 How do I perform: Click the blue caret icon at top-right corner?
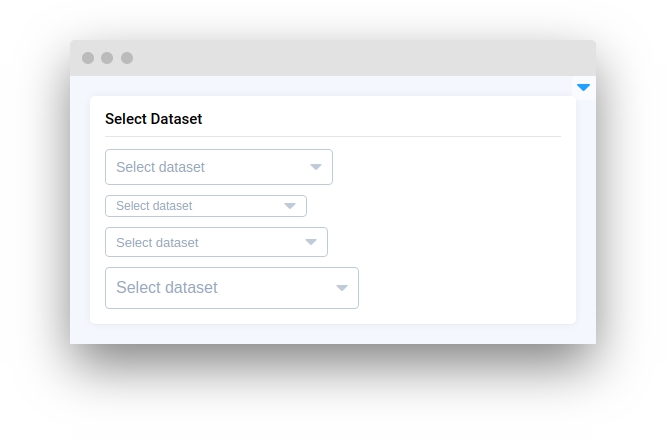tap(583, 88)
